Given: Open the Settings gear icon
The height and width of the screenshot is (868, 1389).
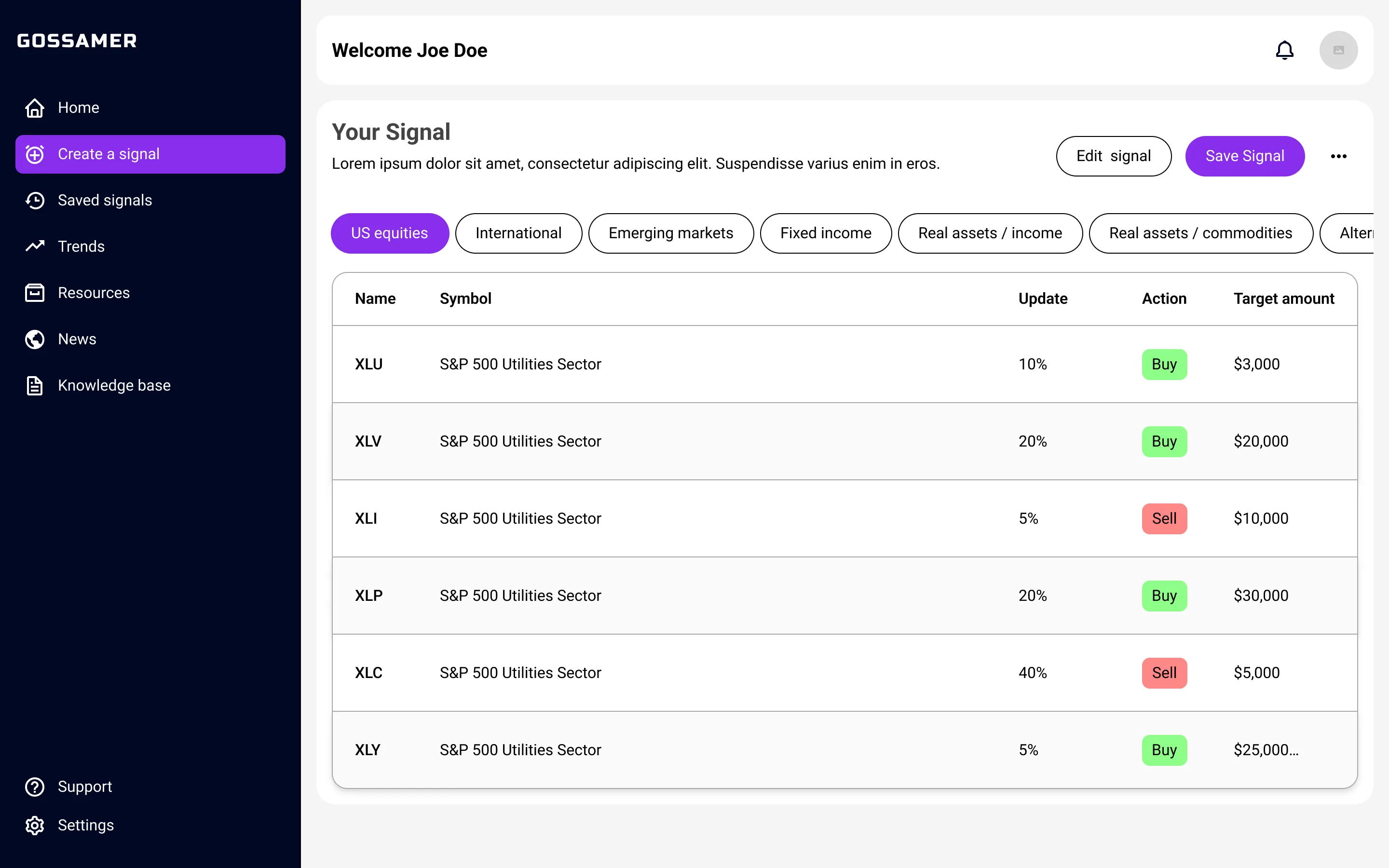Looking at the screenshot, I should coord(34,825).
